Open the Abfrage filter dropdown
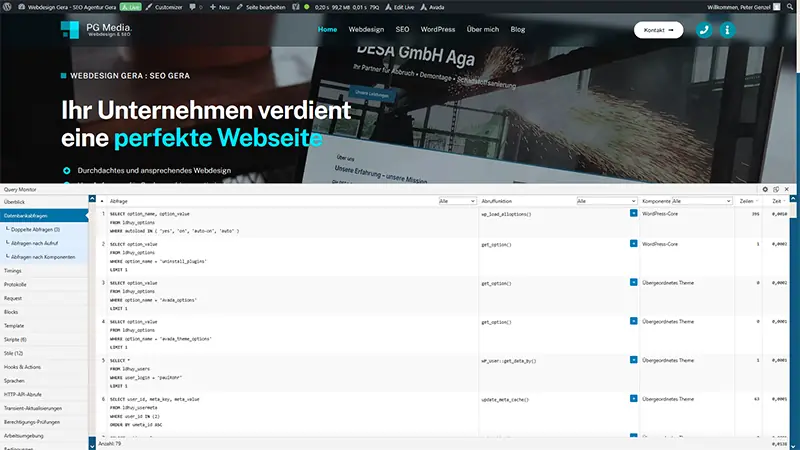The image size is (800, 450). pos(457,201)
